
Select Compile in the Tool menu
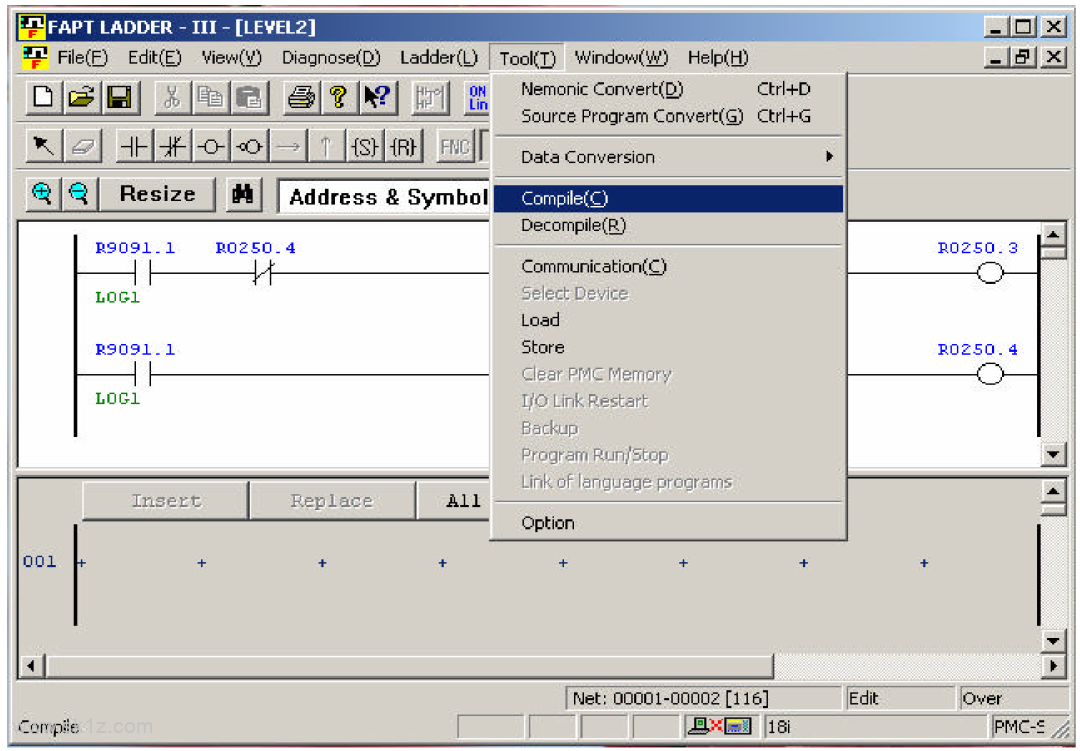coord(668,198)
